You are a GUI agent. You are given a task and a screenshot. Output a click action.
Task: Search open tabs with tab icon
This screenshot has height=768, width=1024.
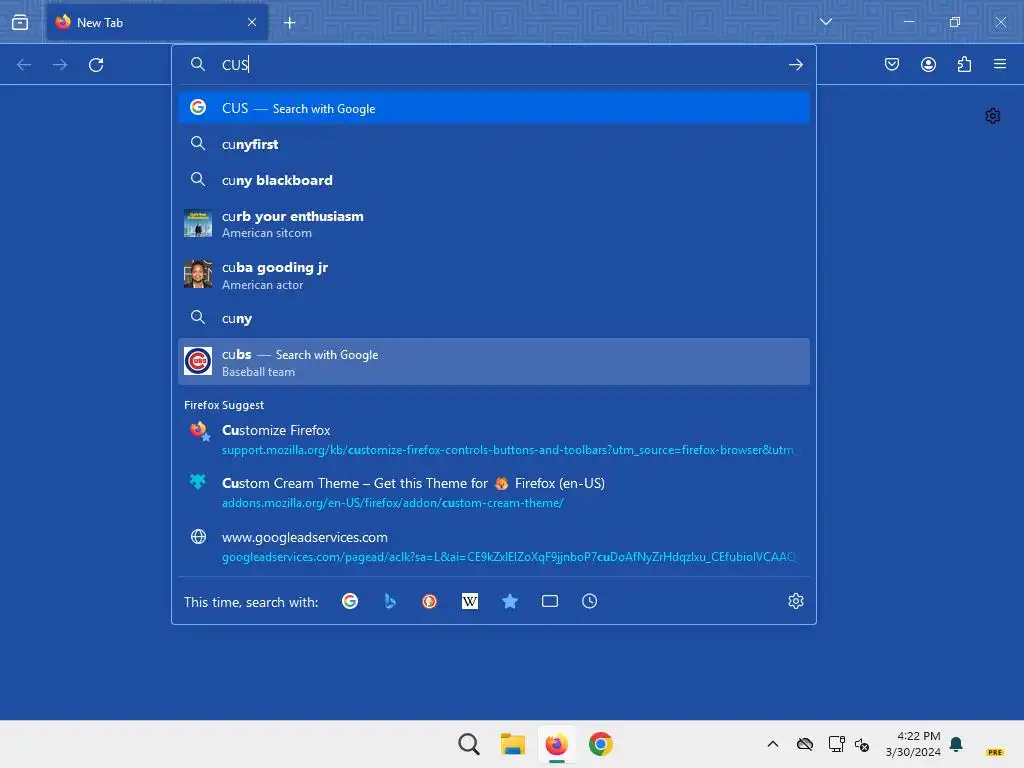pyautogui.click(x=550, y=601)
